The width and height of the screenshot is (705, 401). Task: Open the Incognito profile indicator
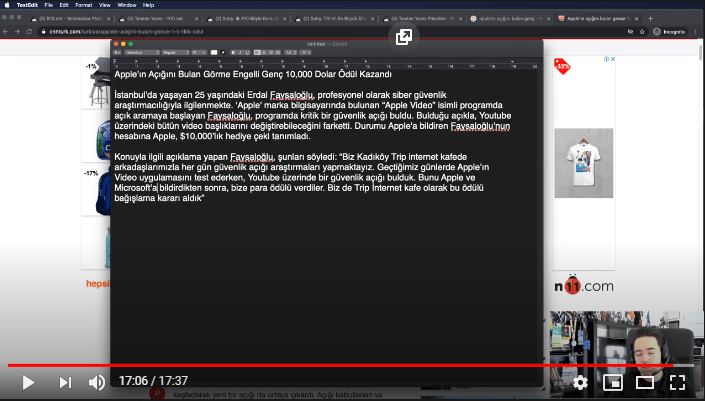(x=669, y=32)
